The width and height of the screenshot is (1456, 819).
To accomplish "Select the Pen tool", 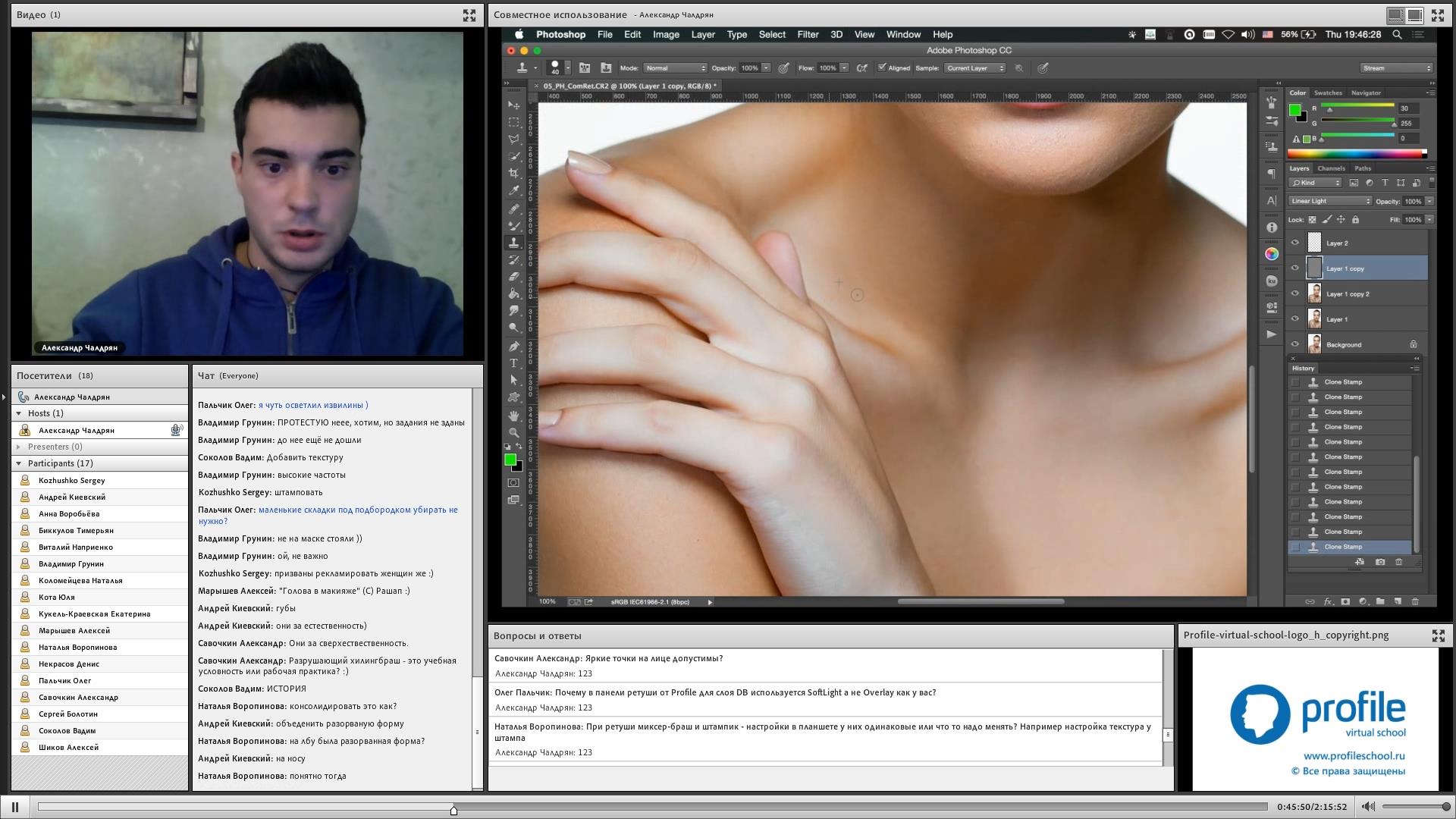I will pos(513,346).
